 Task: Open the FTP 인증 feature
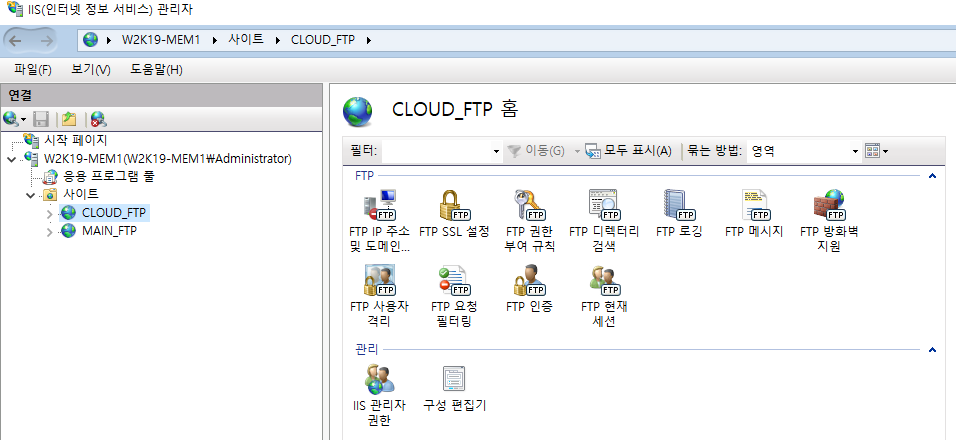(x=530, y=289)
